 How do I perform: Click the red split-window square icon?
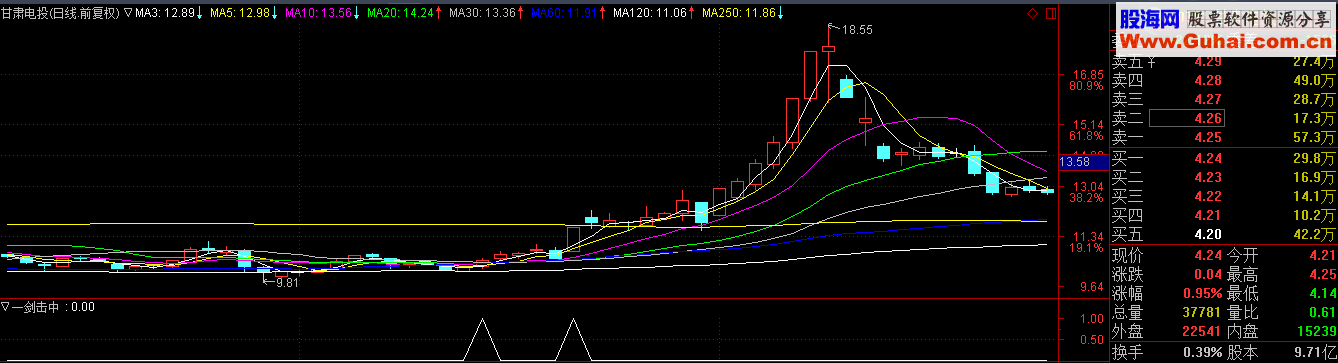coord(1050,13)
